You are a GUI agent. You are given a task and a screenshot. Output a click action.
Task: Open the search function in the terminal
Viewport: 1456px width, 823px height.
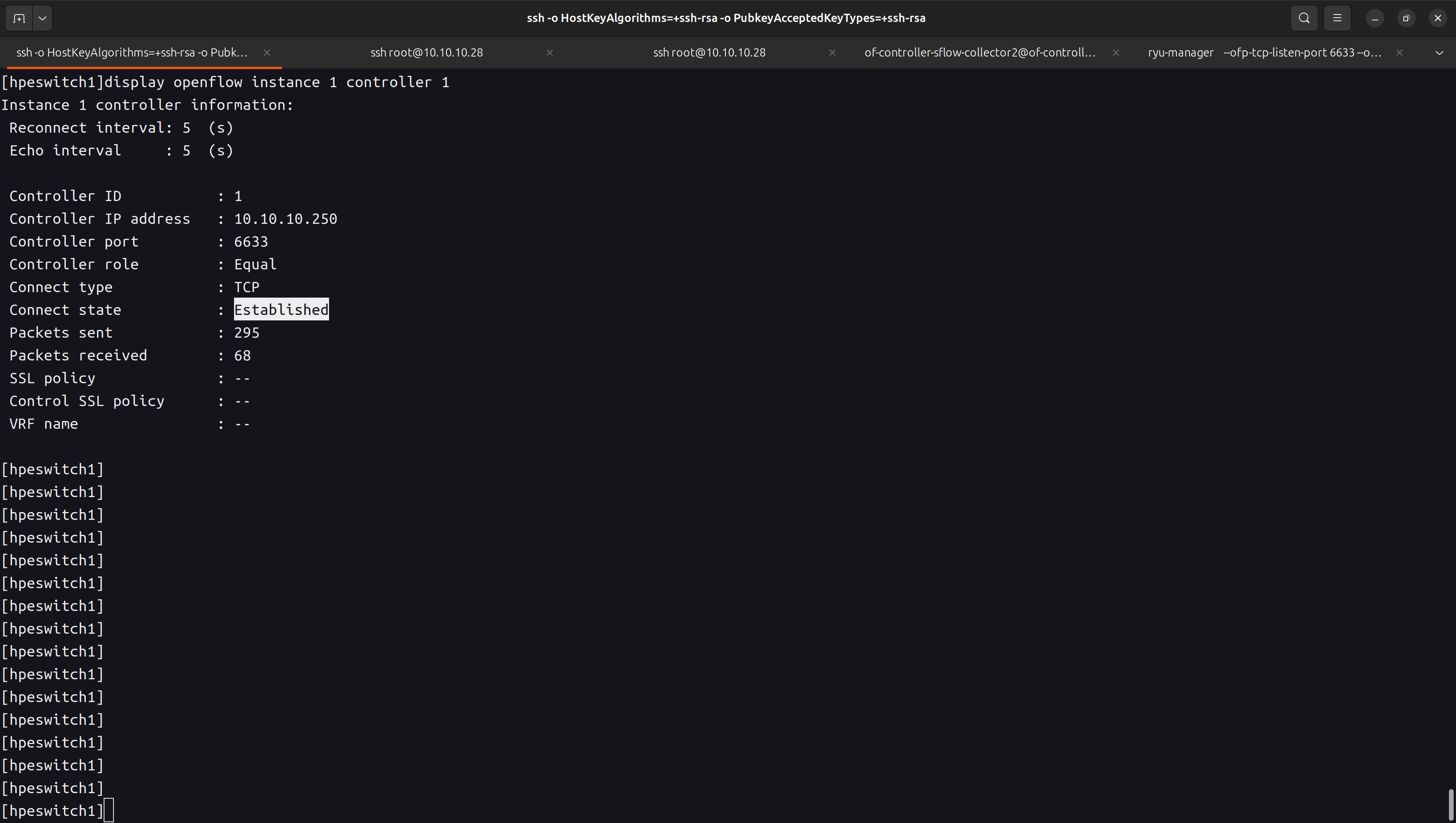[x=1303, y=18]
